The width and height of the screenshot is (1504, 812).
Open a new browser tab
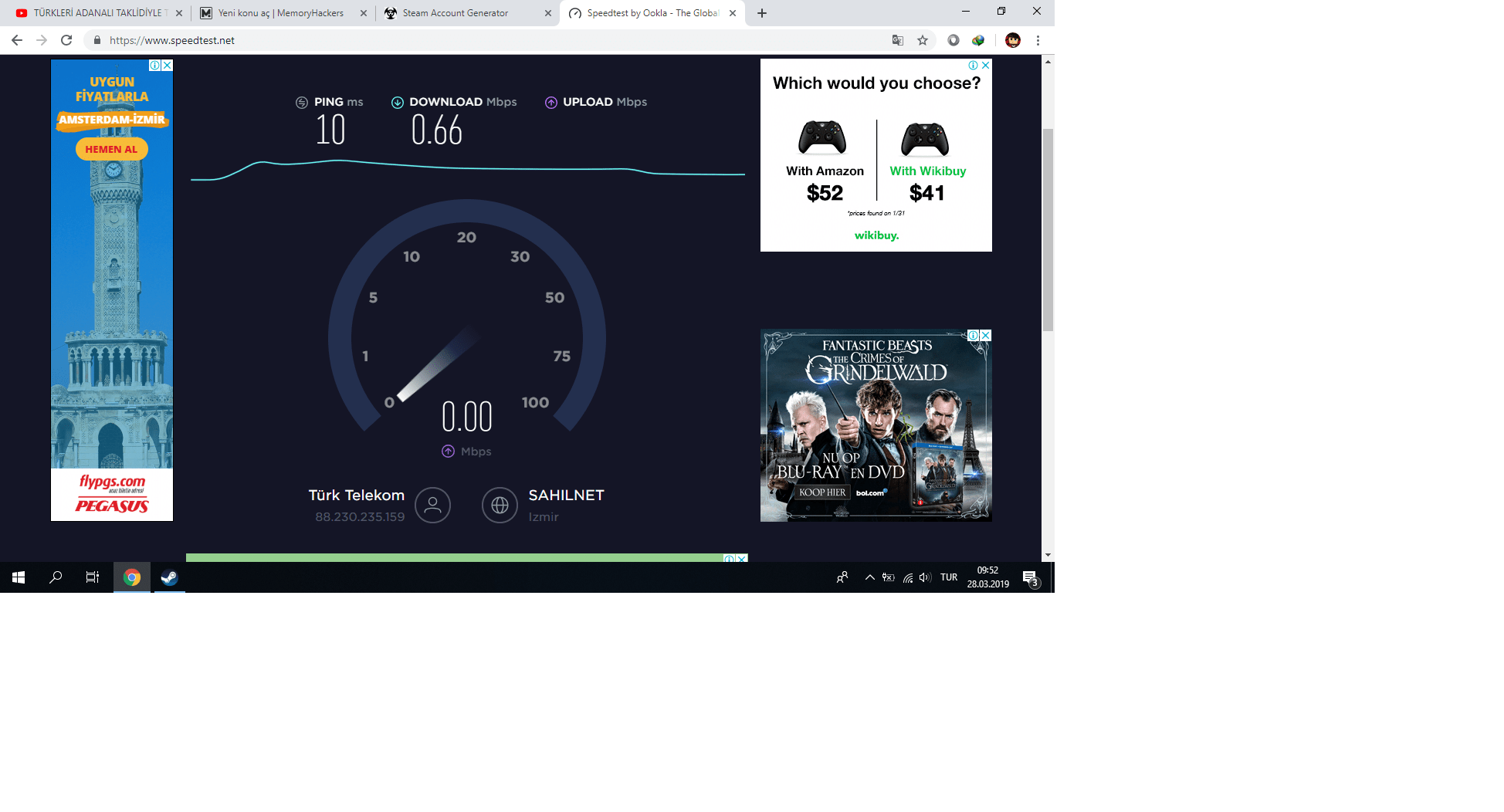click(762, 13)
